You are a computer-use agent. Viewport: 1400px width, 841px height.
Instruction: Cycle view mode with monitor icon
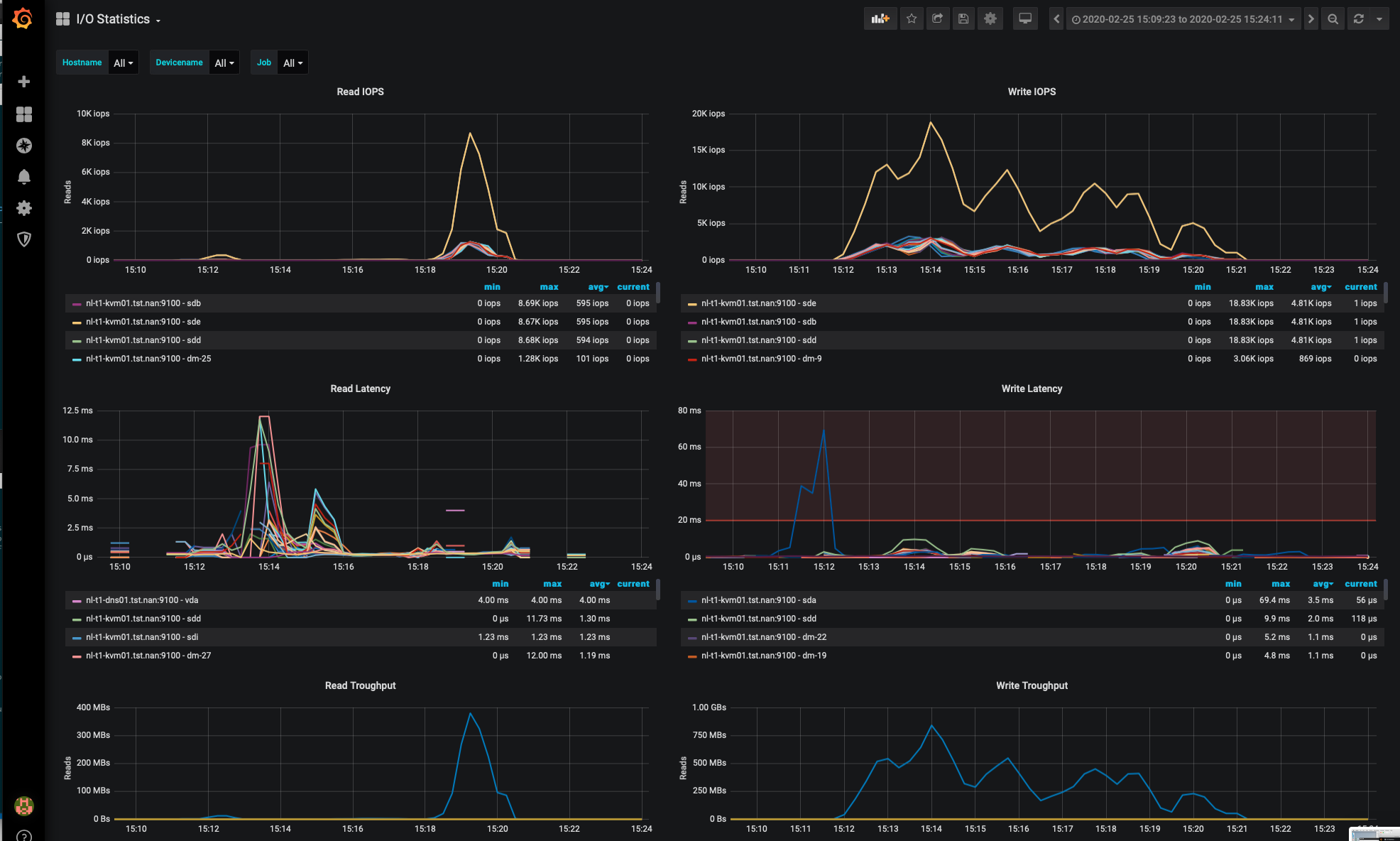(1025, 19)
